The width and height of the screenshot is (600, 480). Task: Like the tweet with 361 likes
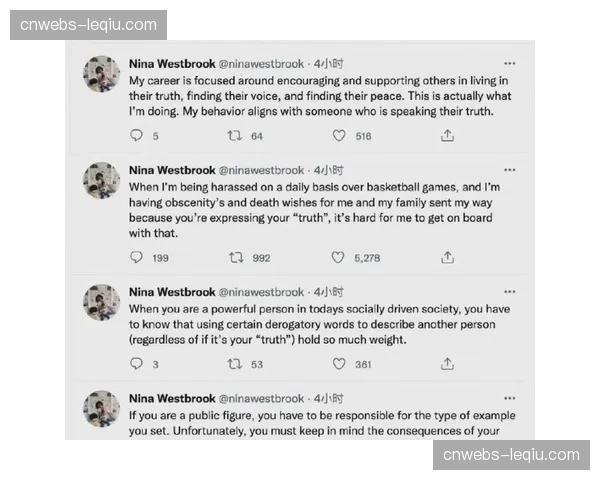(x=338, y=364)
